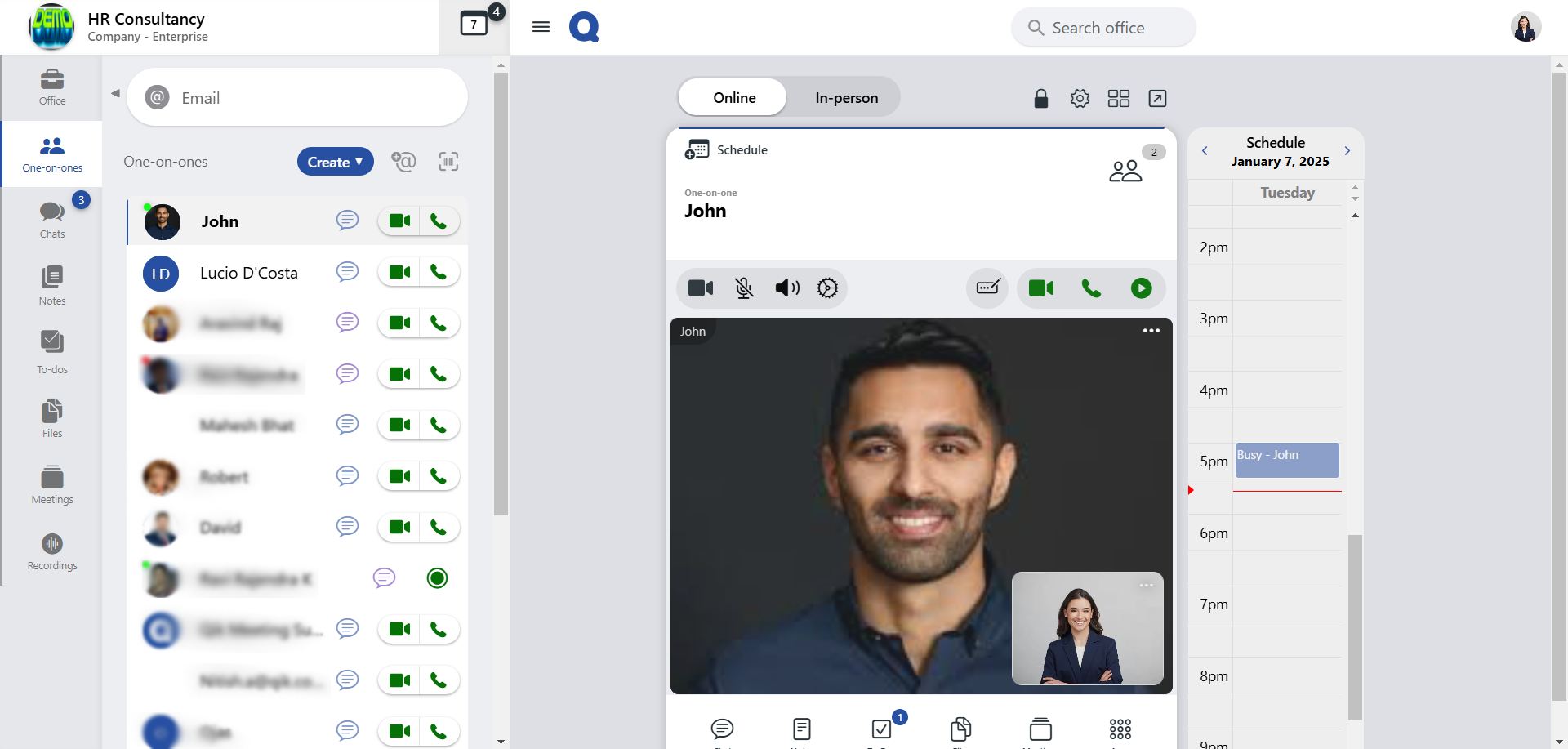This screenshot has width=1568, height=749.
Task: Switch to the In-person tab
Action: click(847, 97)
